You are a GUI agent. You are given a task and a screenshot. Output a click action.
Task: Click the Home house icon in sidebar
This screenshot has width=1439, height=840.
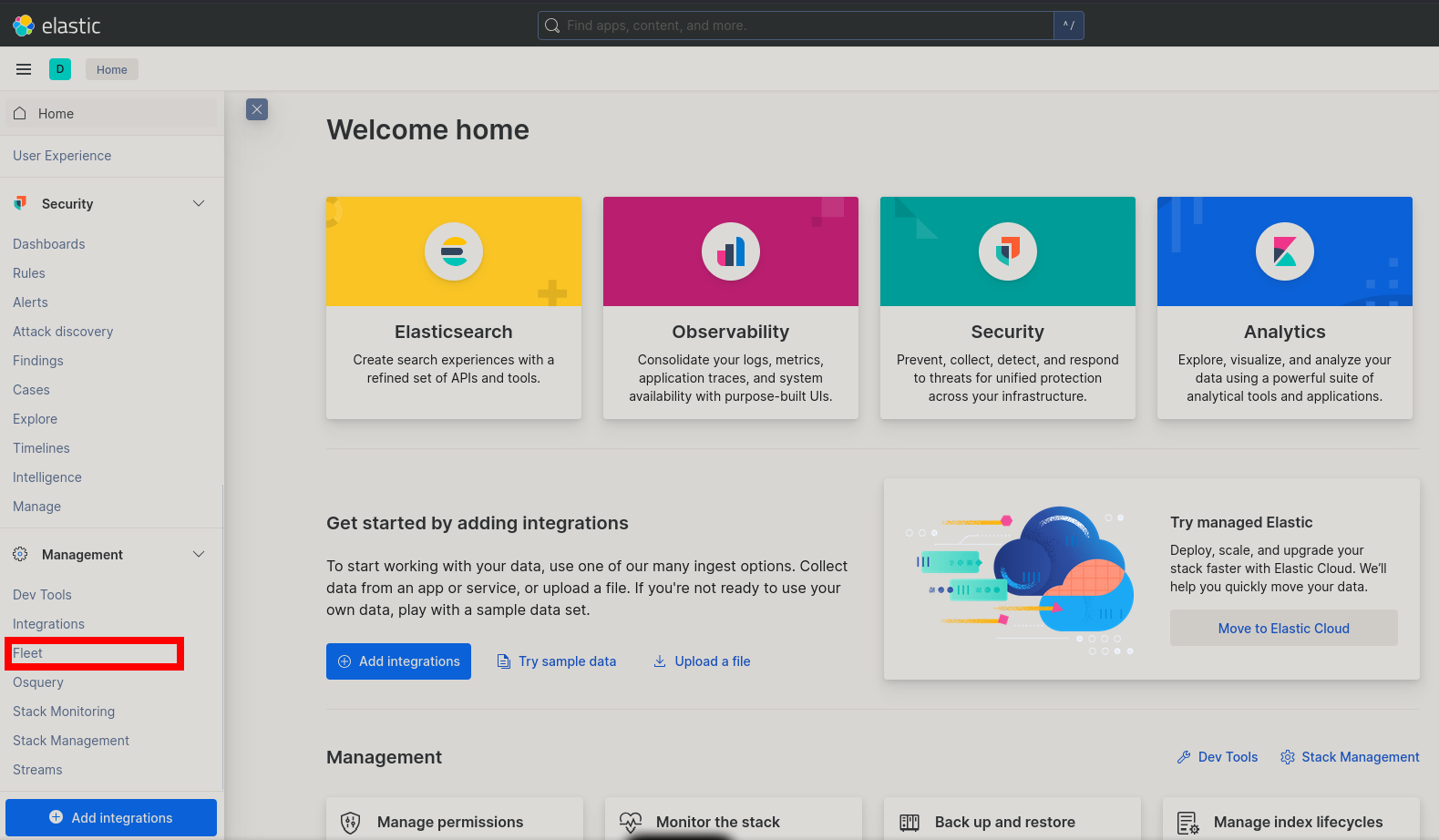point(20,113)
